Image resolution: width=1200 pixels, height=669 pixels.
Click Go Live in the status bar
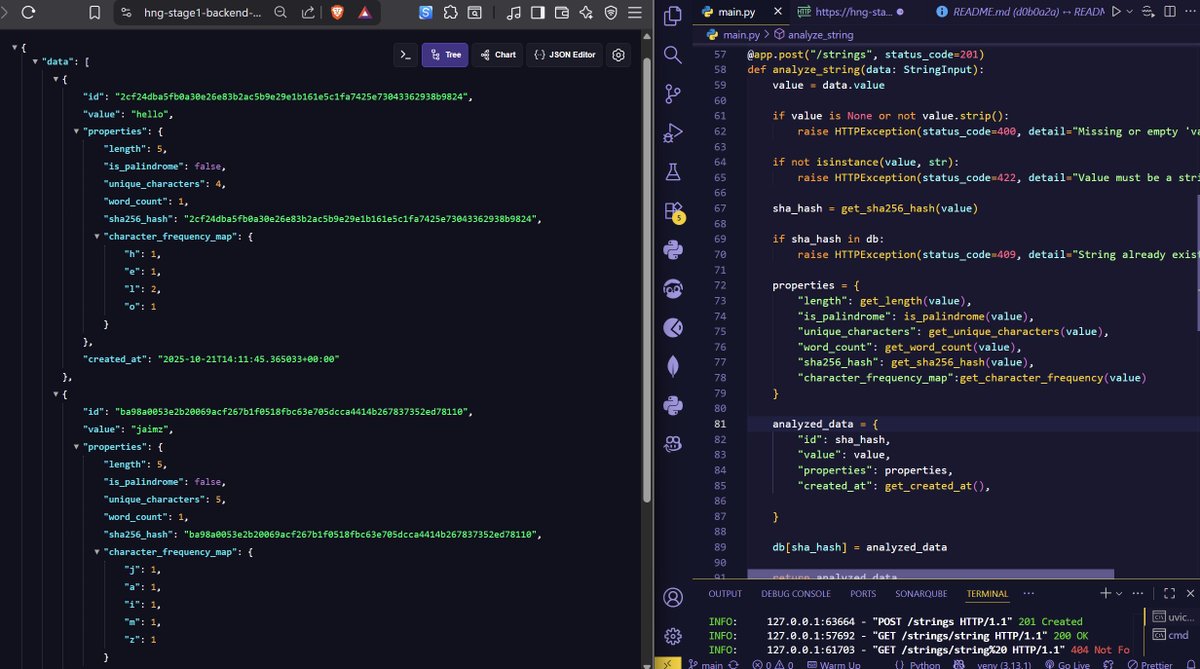coord(1066,664)
